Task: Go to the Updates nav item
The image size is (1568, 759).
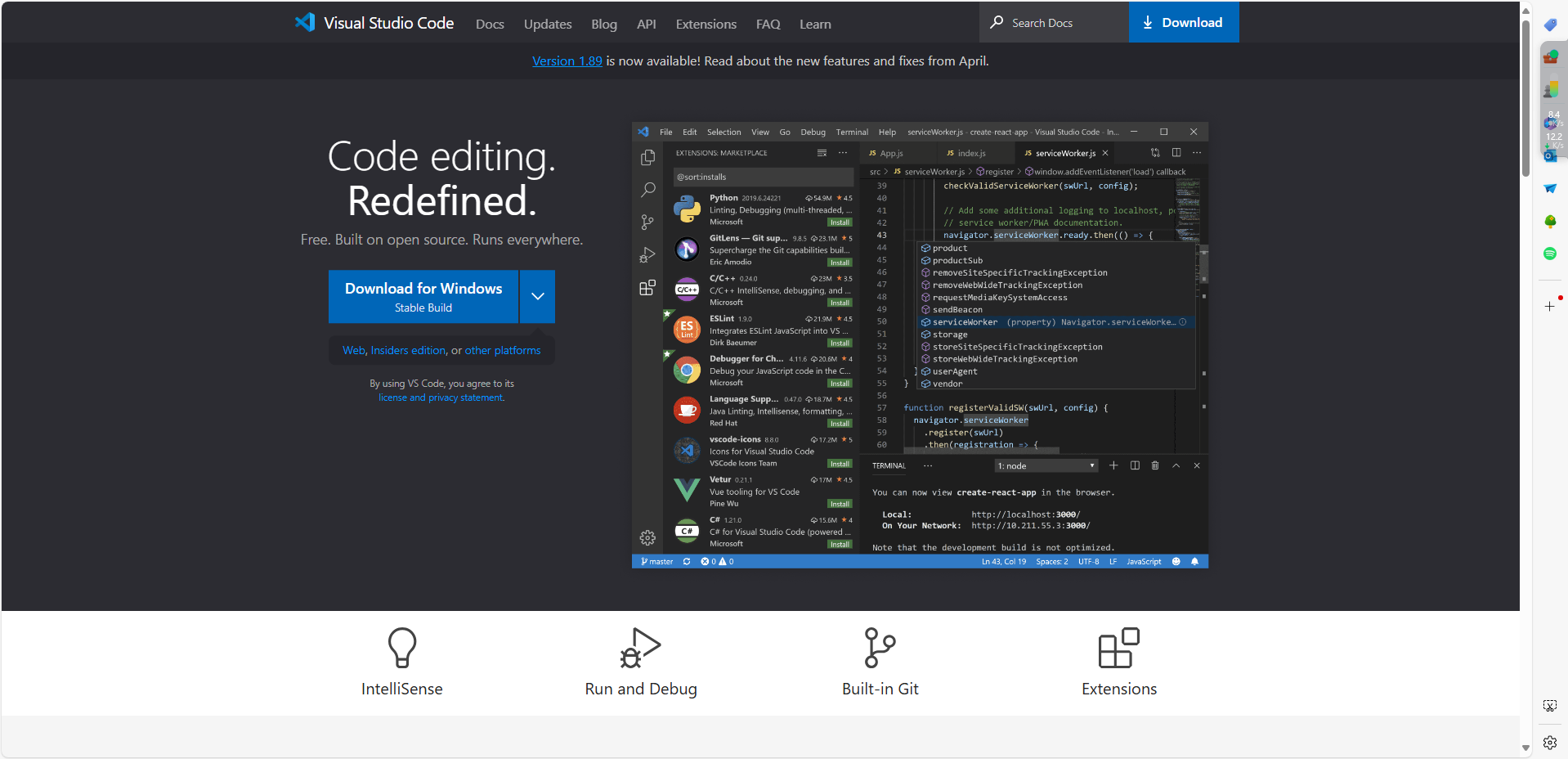Action: [547, 25]
